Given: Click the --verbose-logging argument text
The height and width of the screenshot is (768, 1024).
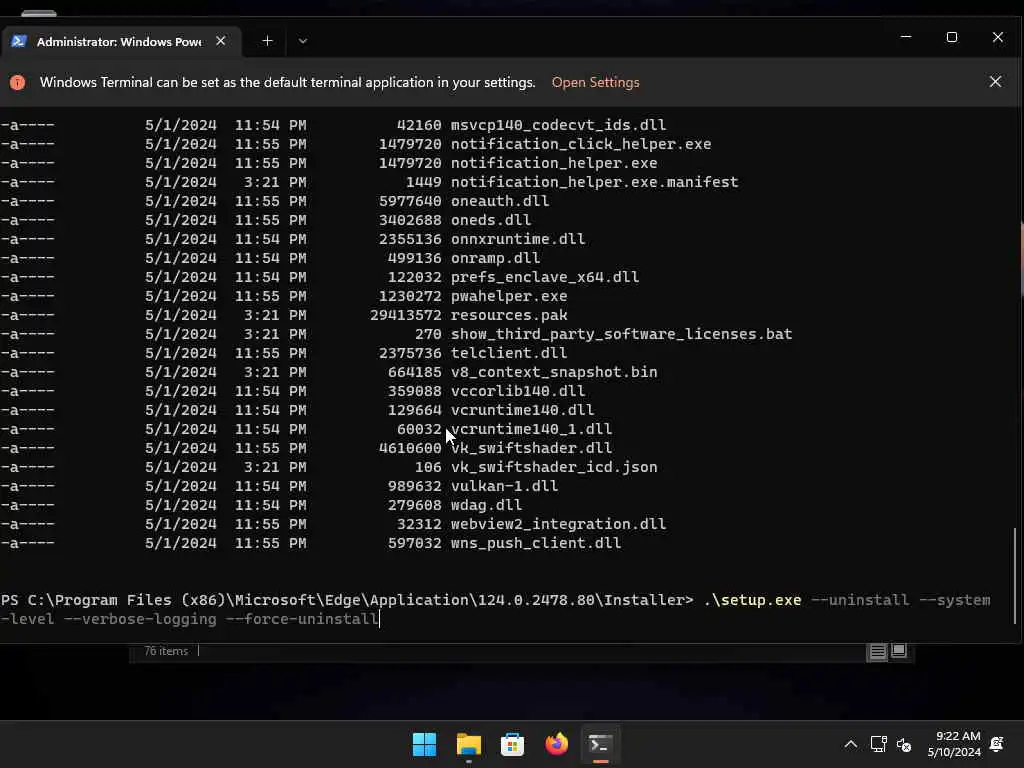Looking at the screenshot, I should point(140,618).
